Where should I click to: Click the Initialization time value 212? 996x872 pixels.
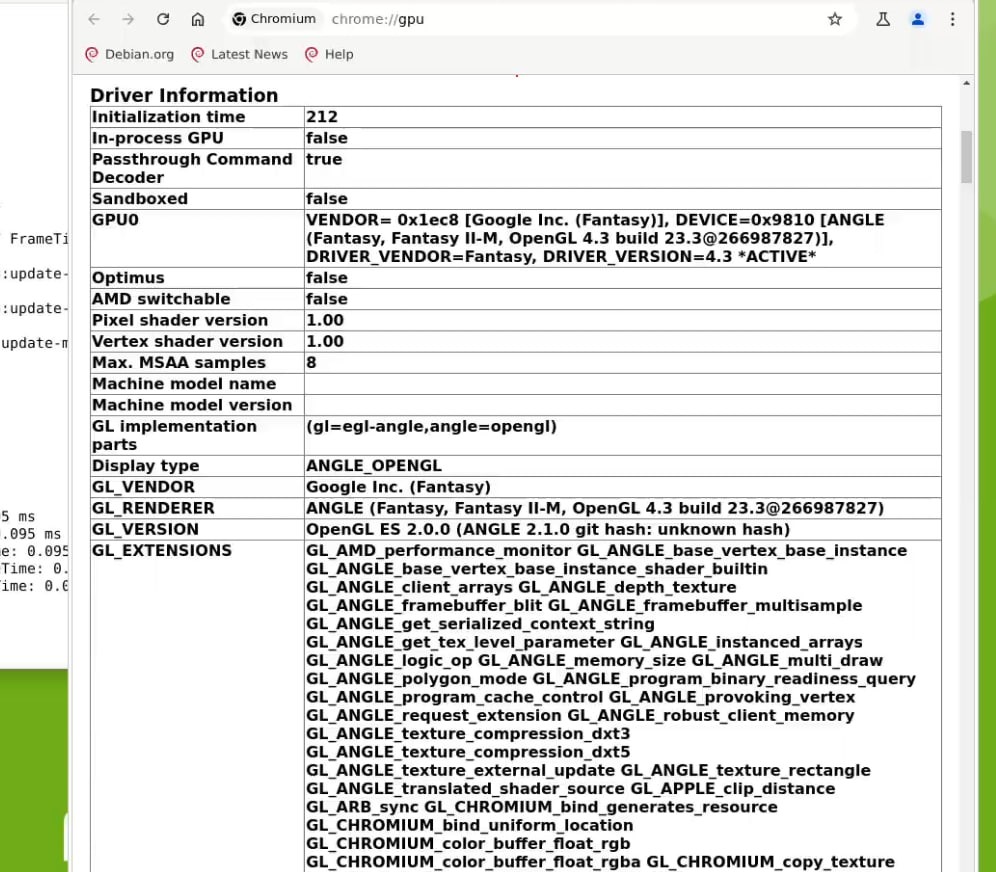(322, 117)
